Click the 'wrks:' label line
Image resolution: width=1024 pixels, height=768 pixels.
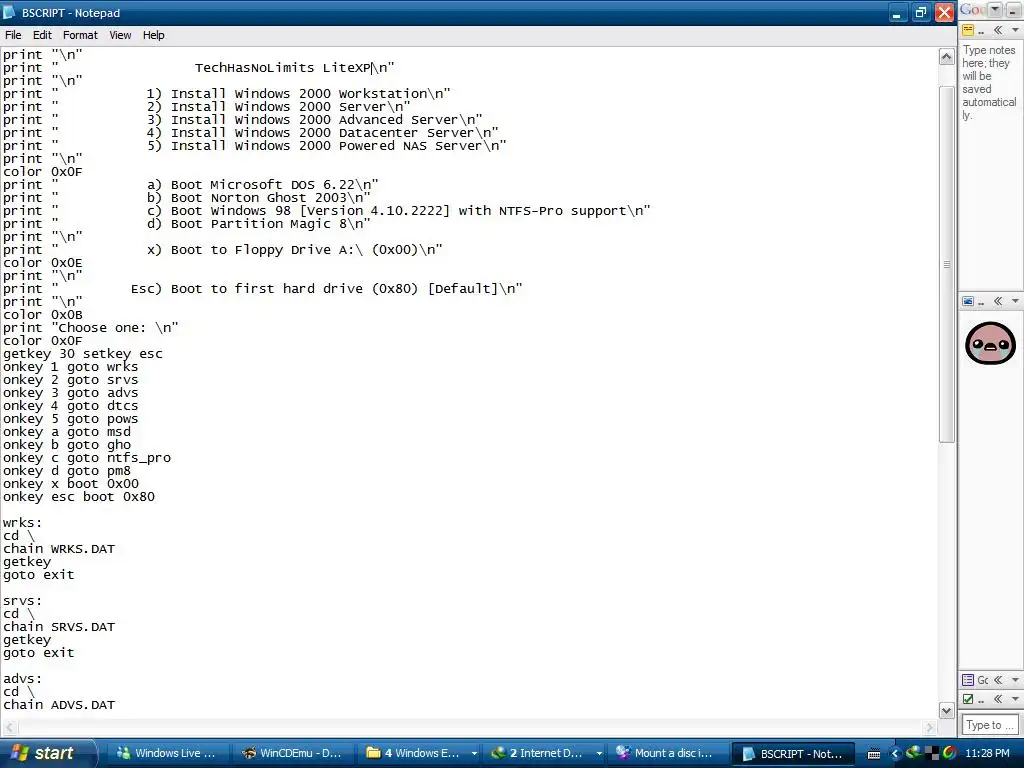coord(22,523)
